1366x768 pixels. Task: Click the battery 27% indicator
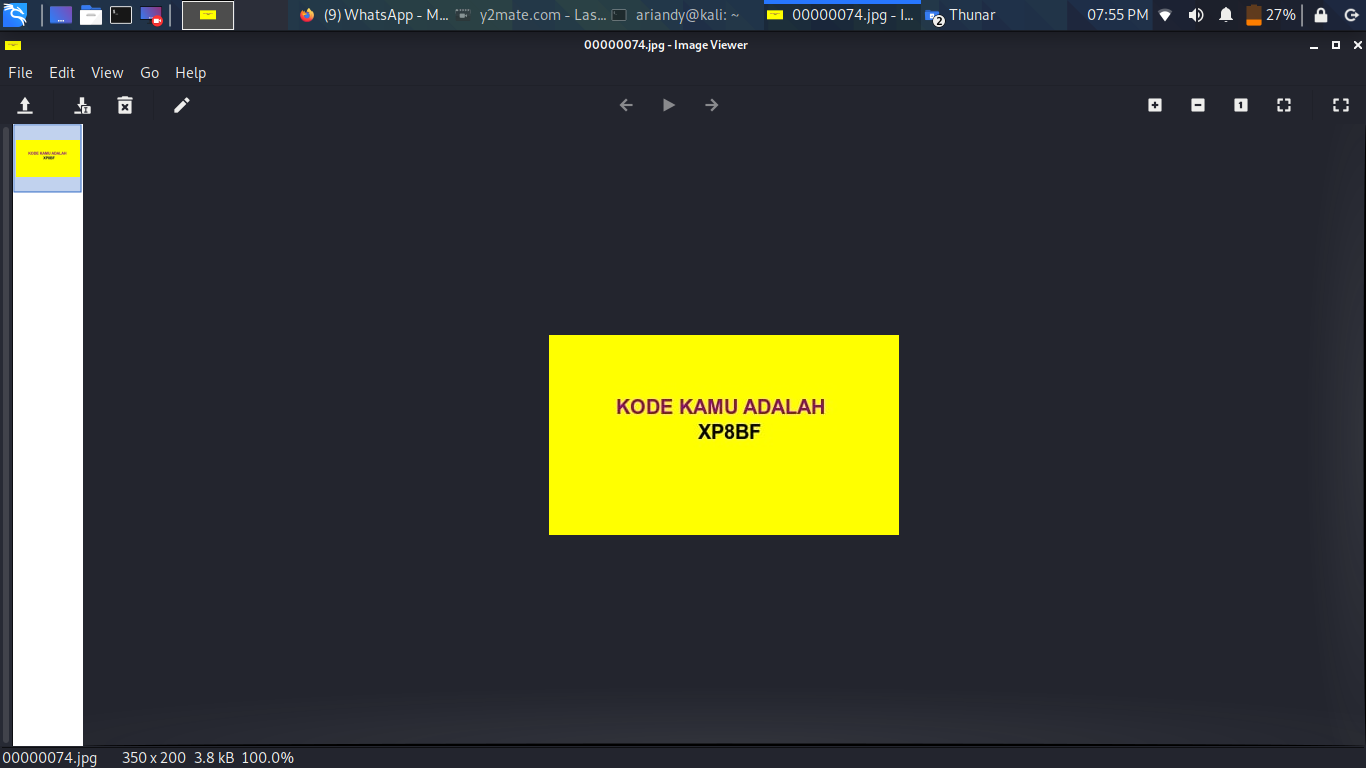[1270, 15]
